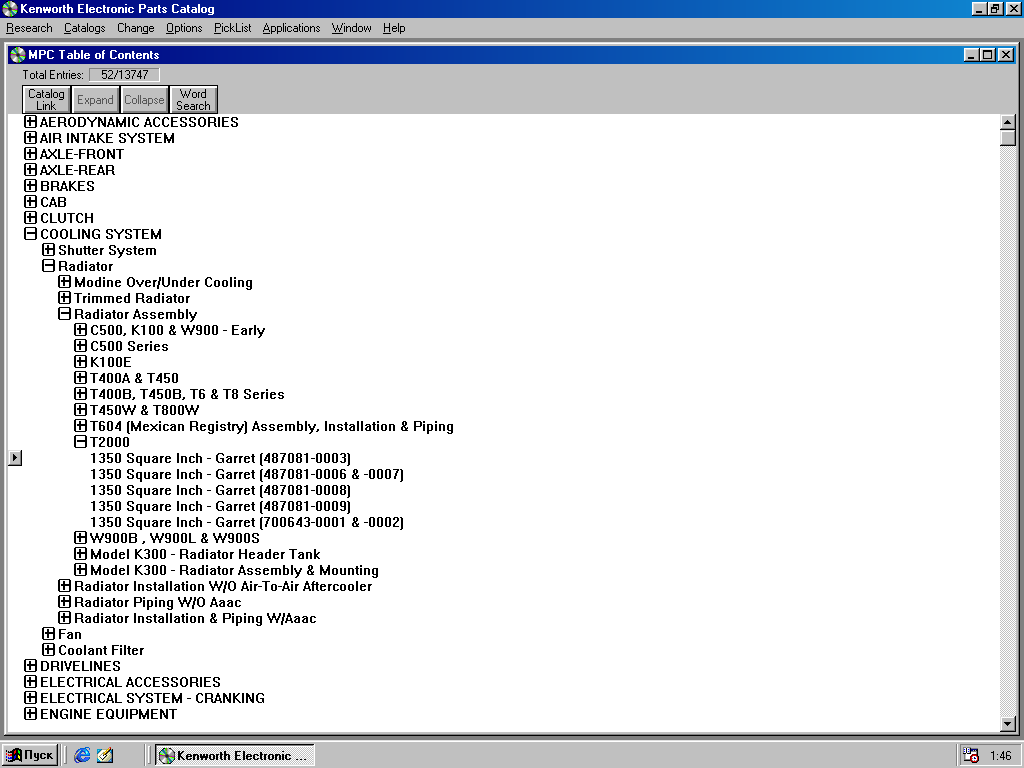
Task: Open the Window menu
Action: (x=351, y=28)
